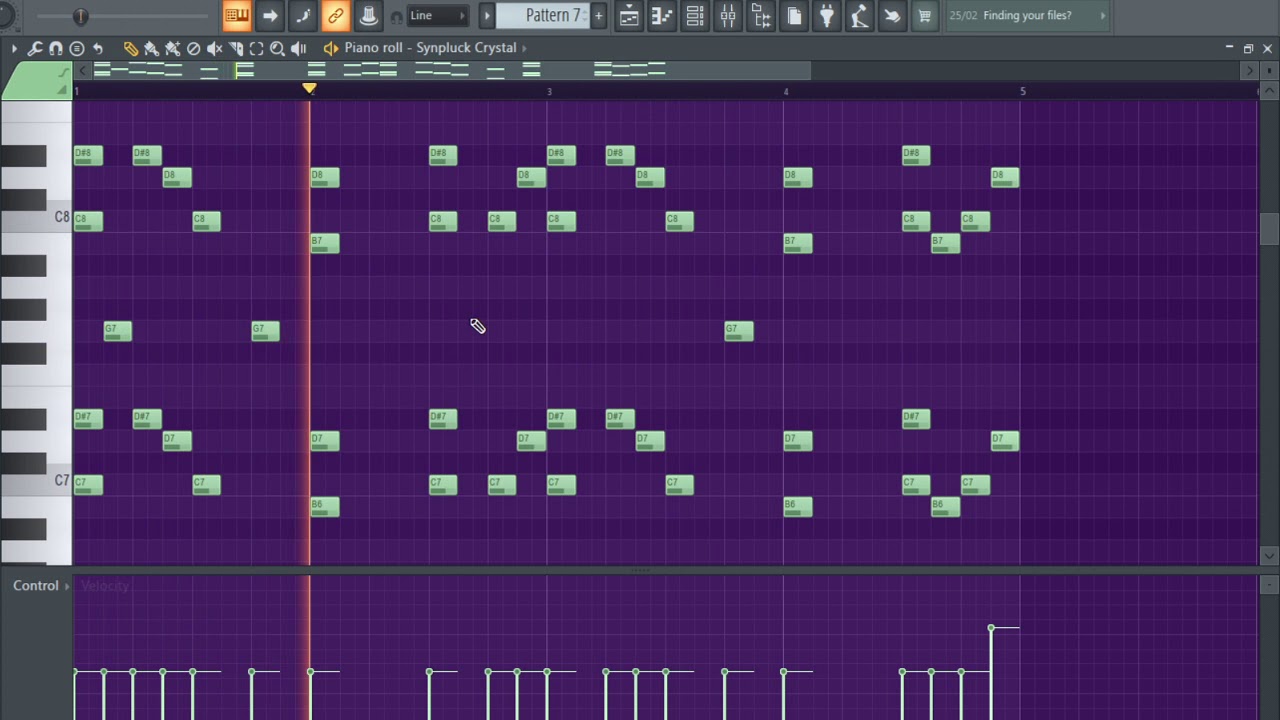The height and width of the screenshot is (720, 1280).
Task: Open the Finding your files? news item
Action: (x=1027, y=15)
